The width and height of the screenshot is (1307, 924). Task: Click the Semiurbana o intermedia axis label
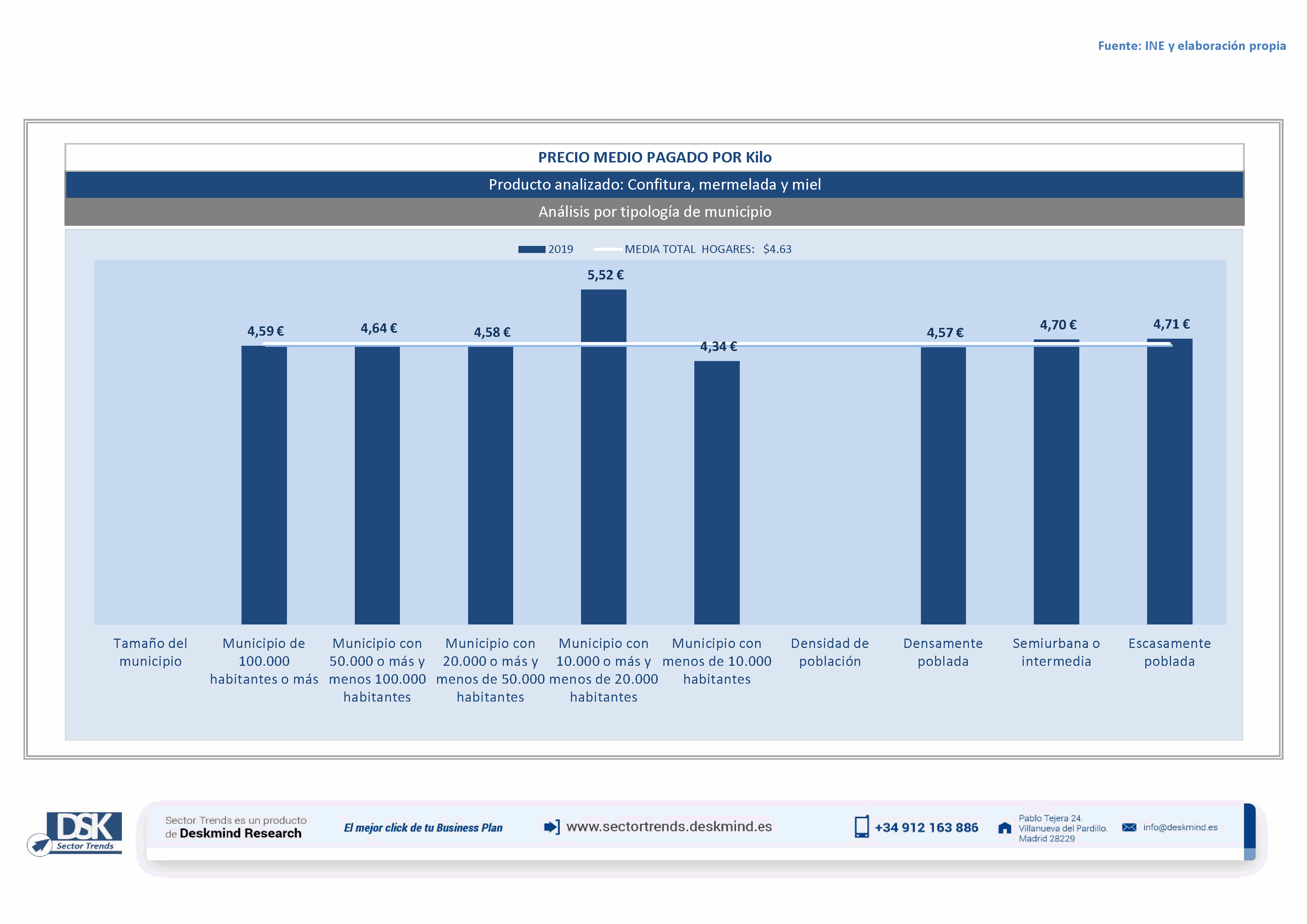pos(1056,652)
